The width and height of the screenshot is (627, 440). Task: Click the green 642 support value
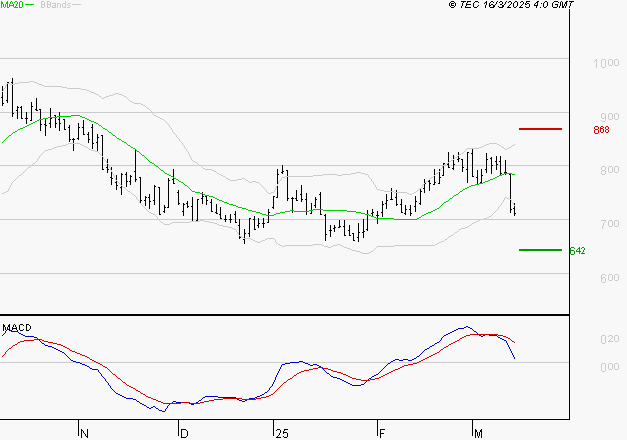tap(577, 251)
